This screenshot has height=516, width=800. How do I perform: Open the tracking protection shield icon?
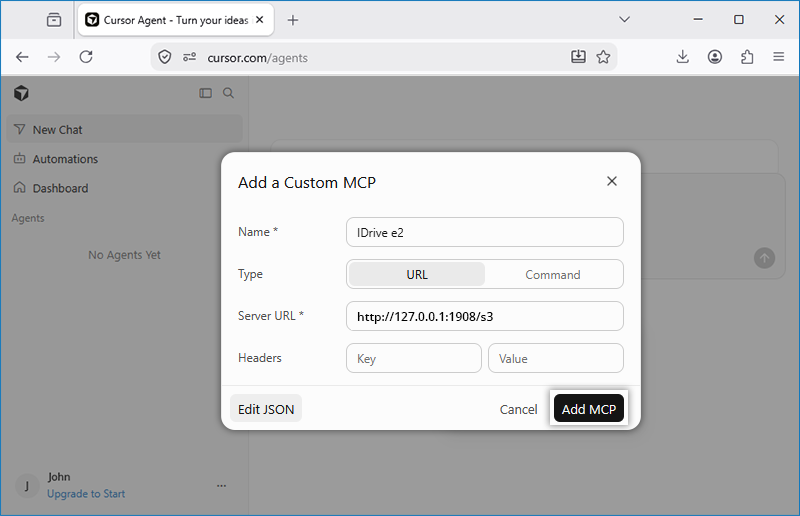165,57
